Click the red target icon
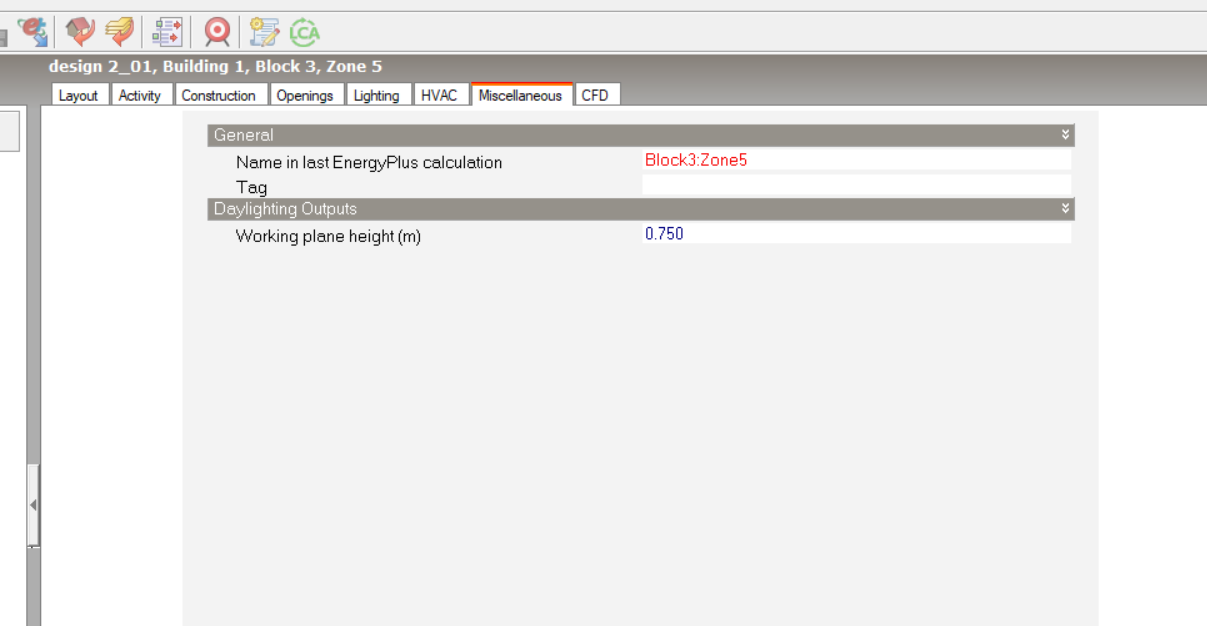1207x626 pixels. pyautogui.click(x=217, y=32)
